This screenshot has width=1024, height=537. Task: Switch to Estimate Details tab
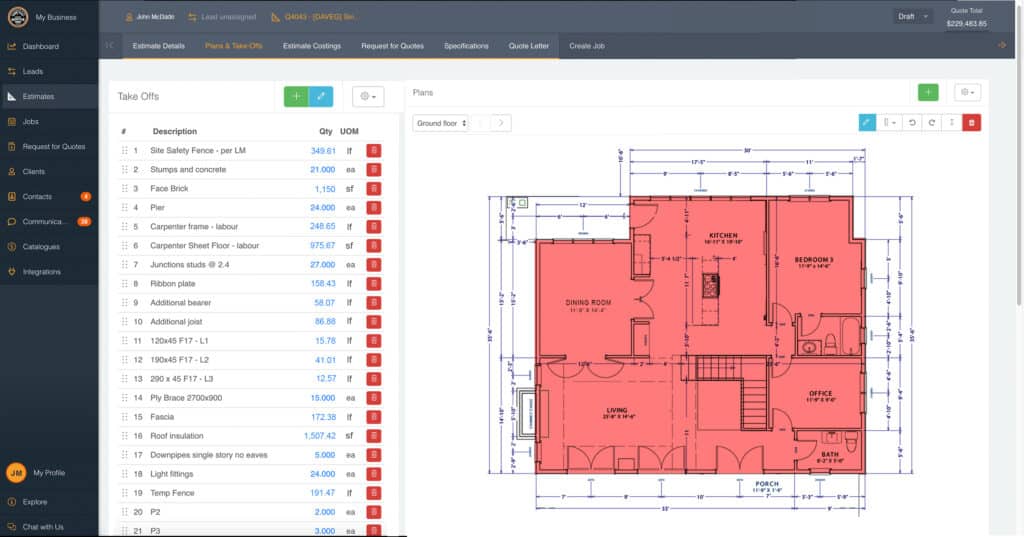159,46
